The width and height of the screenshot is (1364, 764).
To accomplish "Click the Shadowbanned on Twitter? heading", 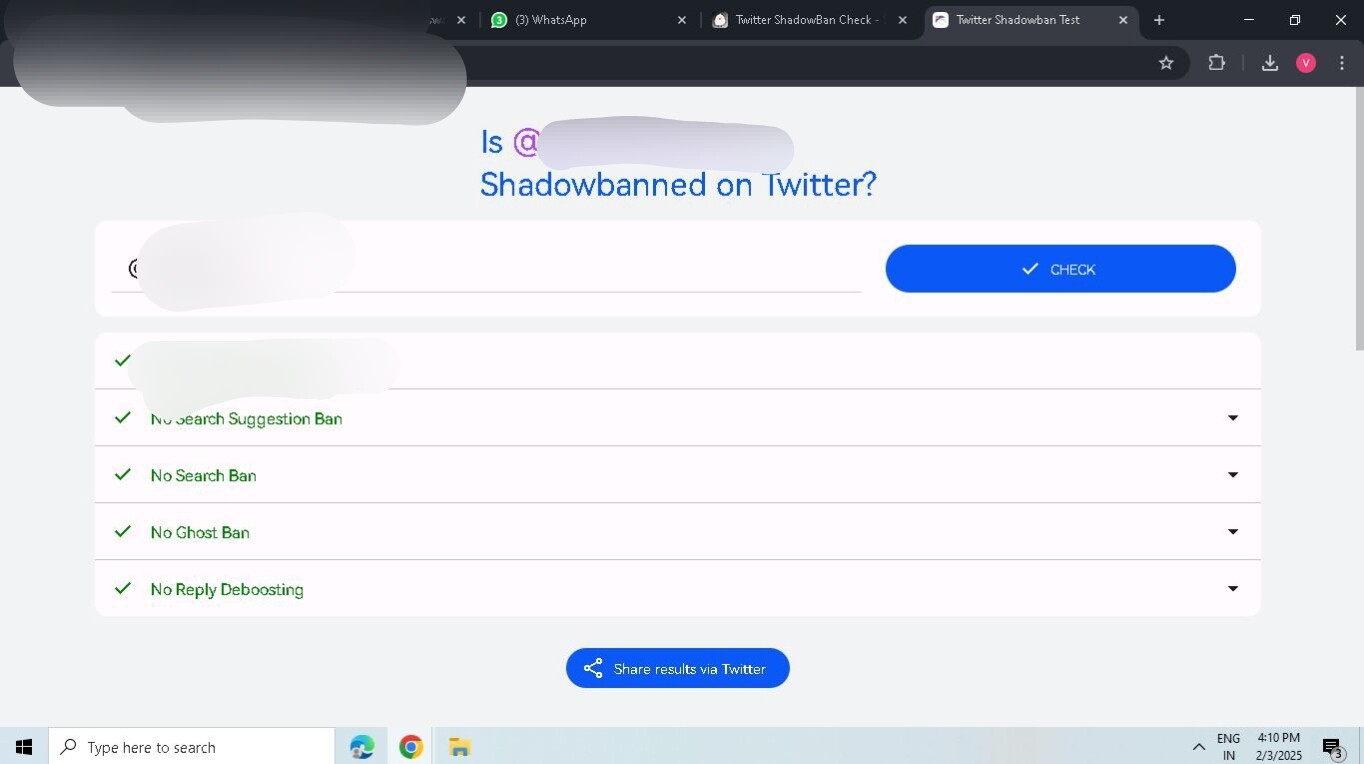I will [x=678, y=184].
